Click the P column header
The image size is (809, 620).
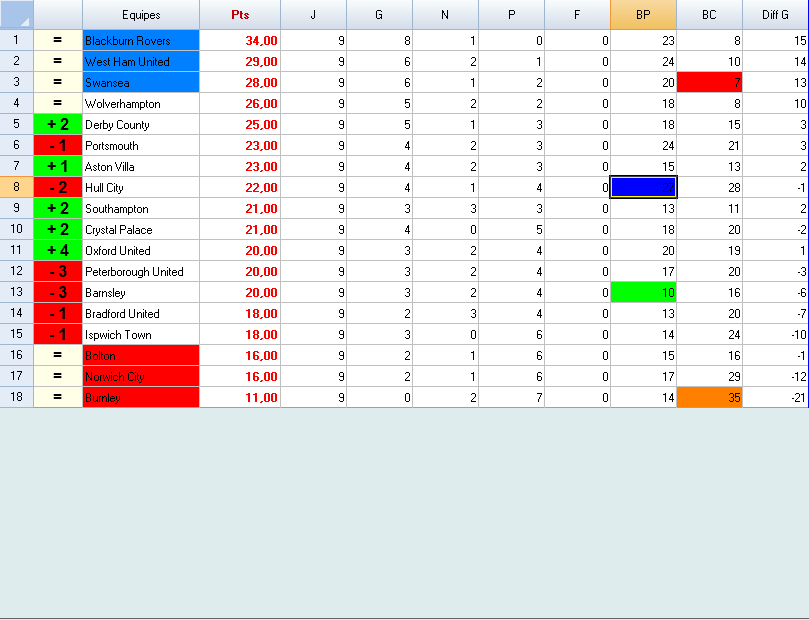pos(511,14)
